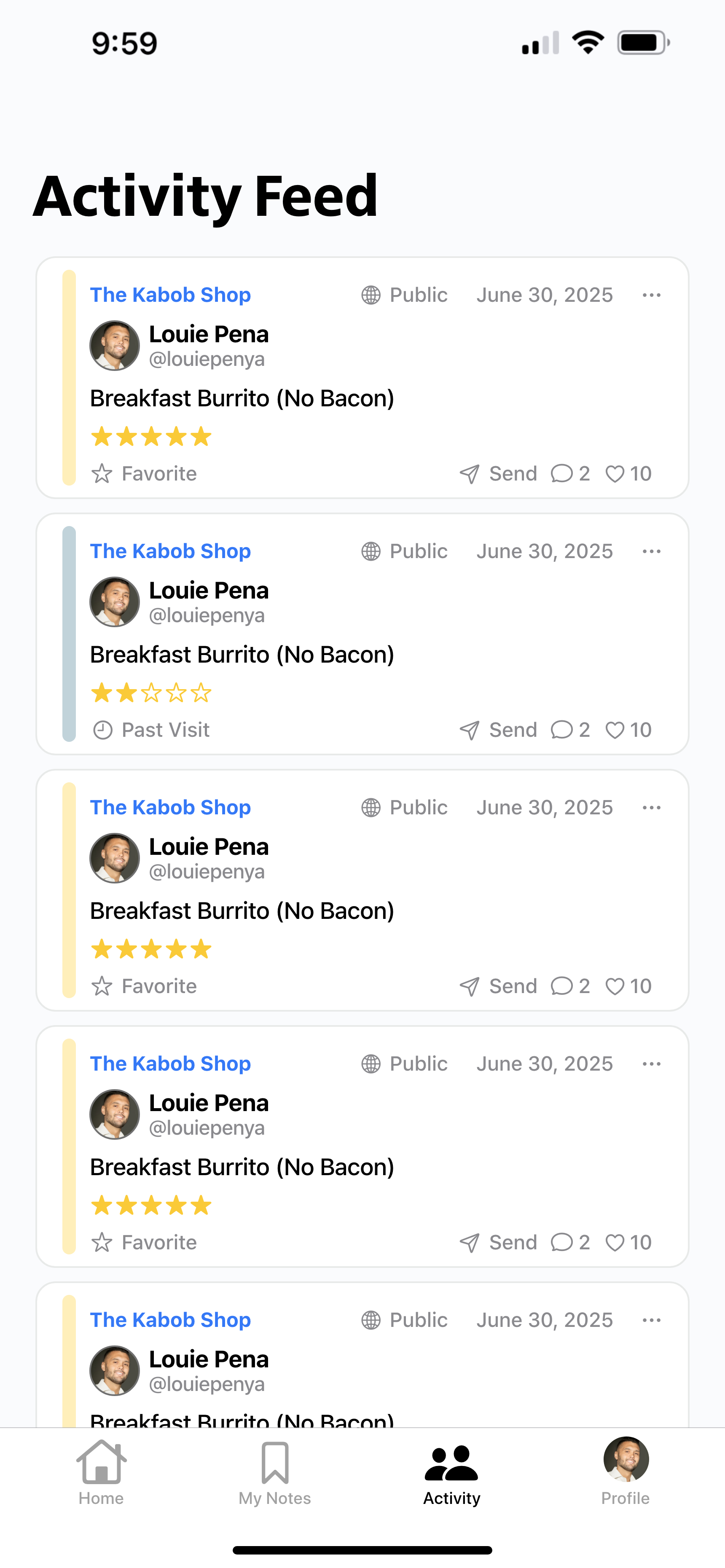Like the two-star Past Visit post
Image resolution: width=725 pixels, height=1568 pixels.
coord(615,730)
